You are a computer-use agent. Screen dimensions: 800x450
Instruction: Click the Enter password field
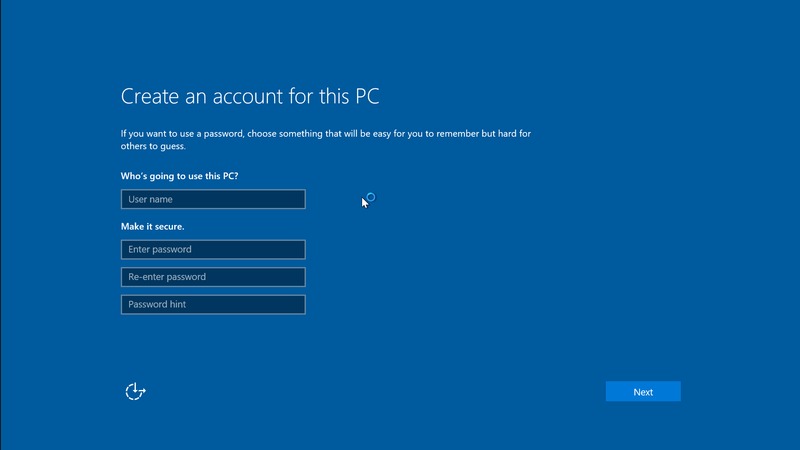213,249
